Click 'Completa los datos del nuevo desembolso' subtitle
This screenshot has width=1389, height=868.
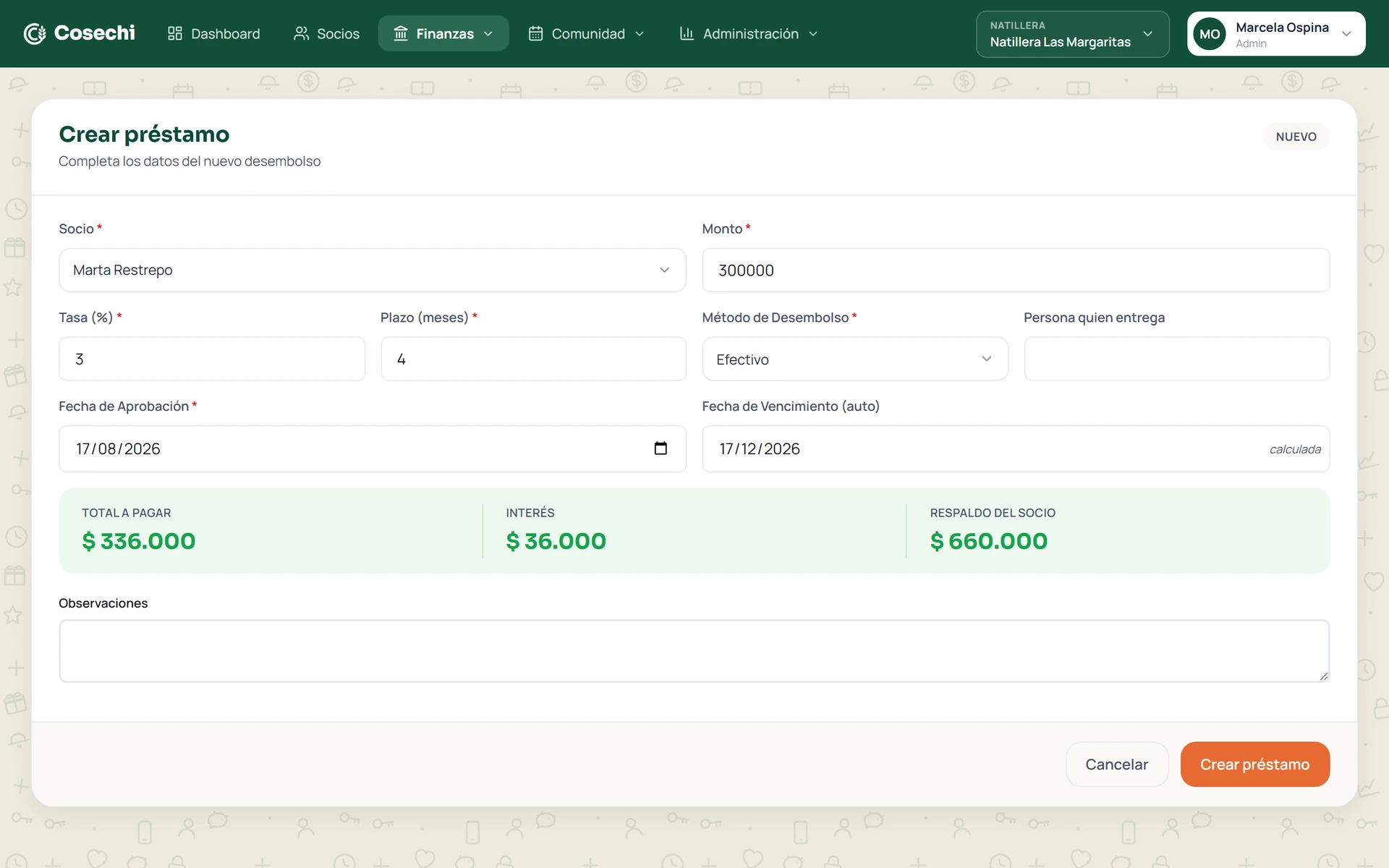(x=190, y=161)
